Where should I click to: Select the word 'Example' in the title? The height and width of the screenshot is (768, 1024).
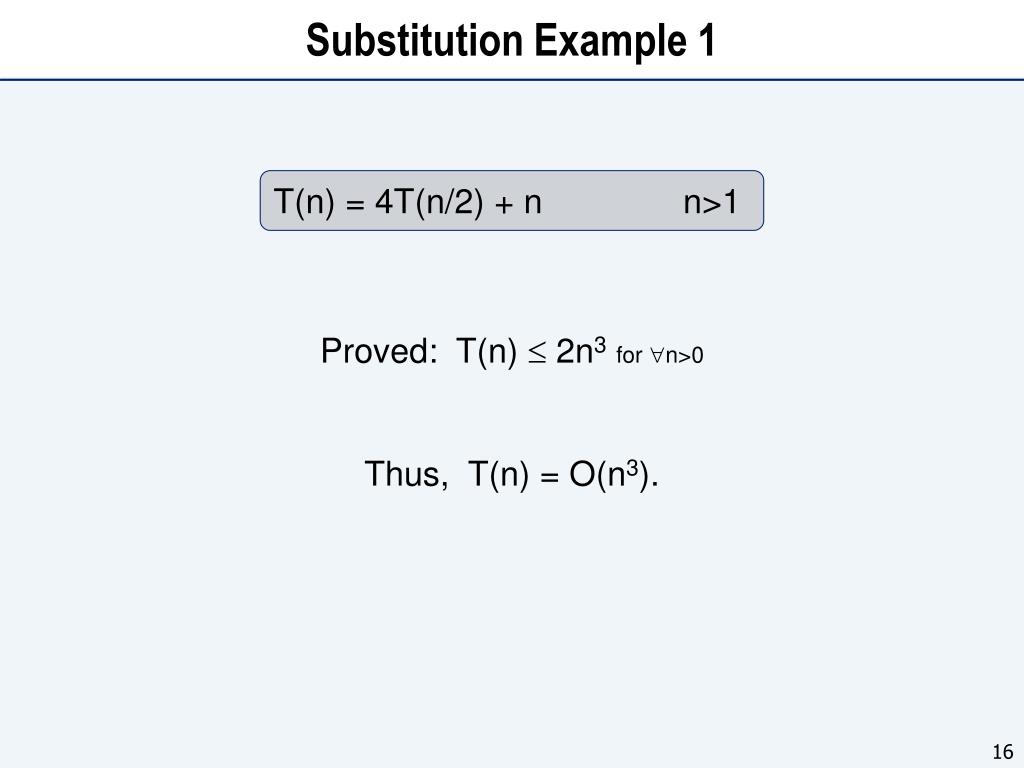[x=611, y=42]
